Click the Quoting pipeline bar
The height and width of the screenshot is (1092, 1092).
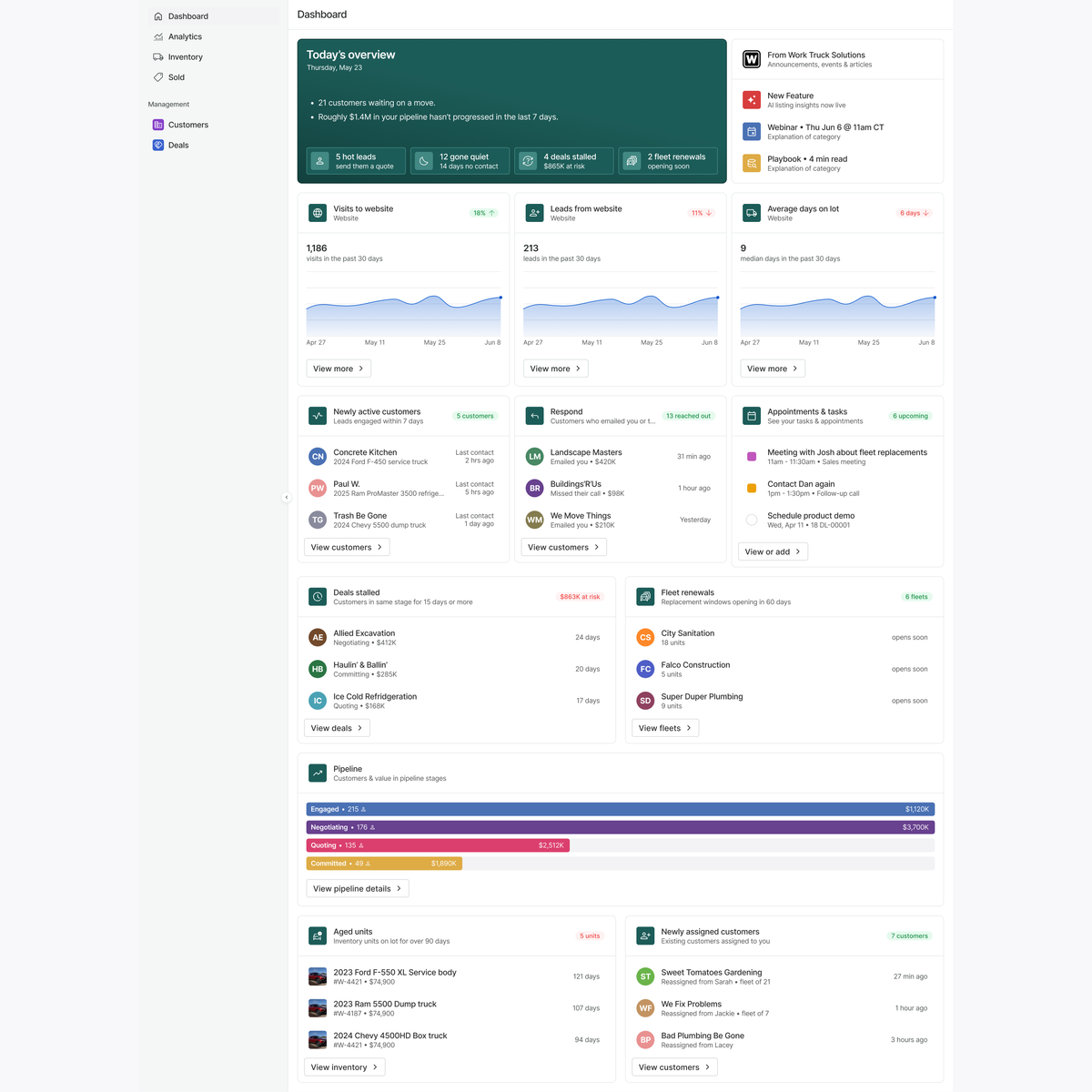[x=438, y=845]
